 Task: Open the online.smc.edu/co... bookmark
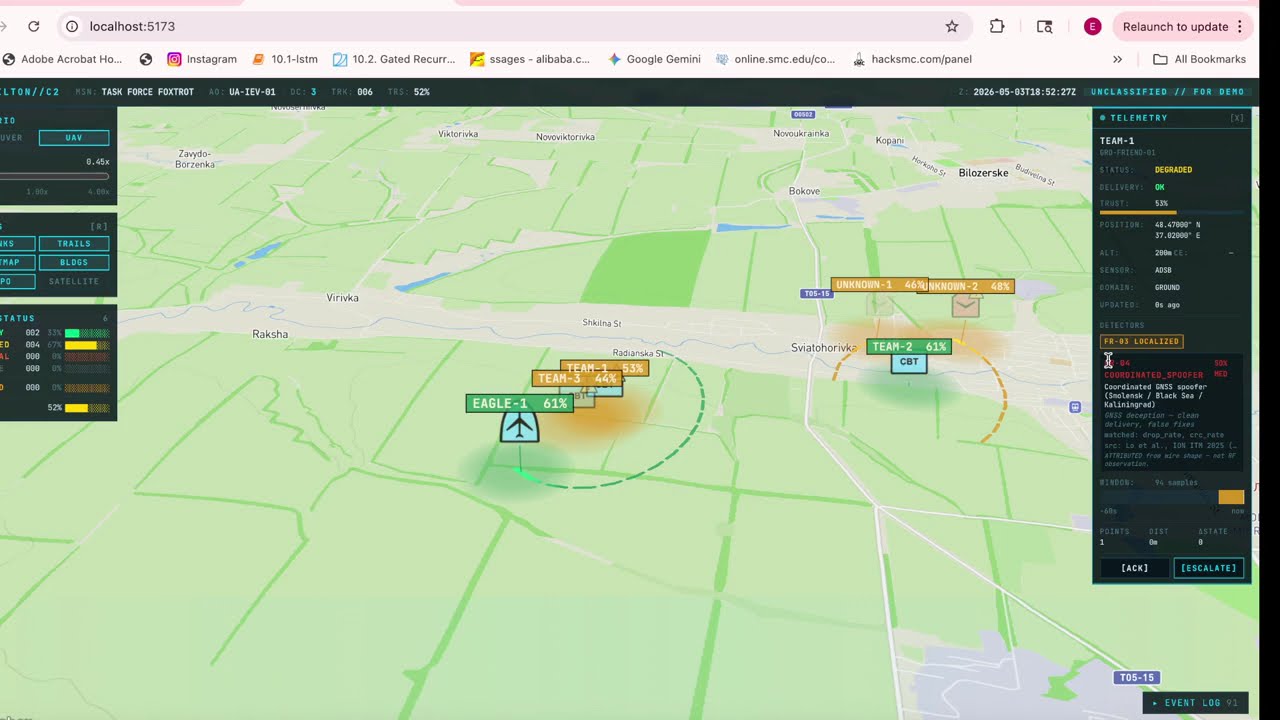pyautogui.click(x=775, y=59)
